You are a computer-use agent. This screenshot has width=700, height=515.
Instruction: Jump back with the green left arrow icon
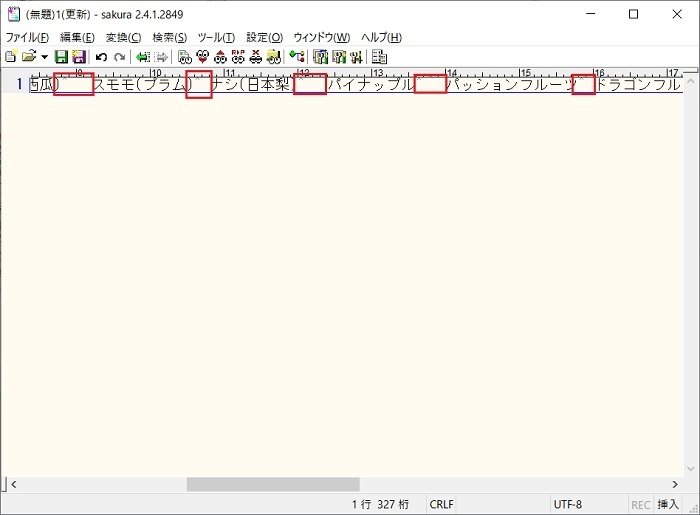point(143,57)
